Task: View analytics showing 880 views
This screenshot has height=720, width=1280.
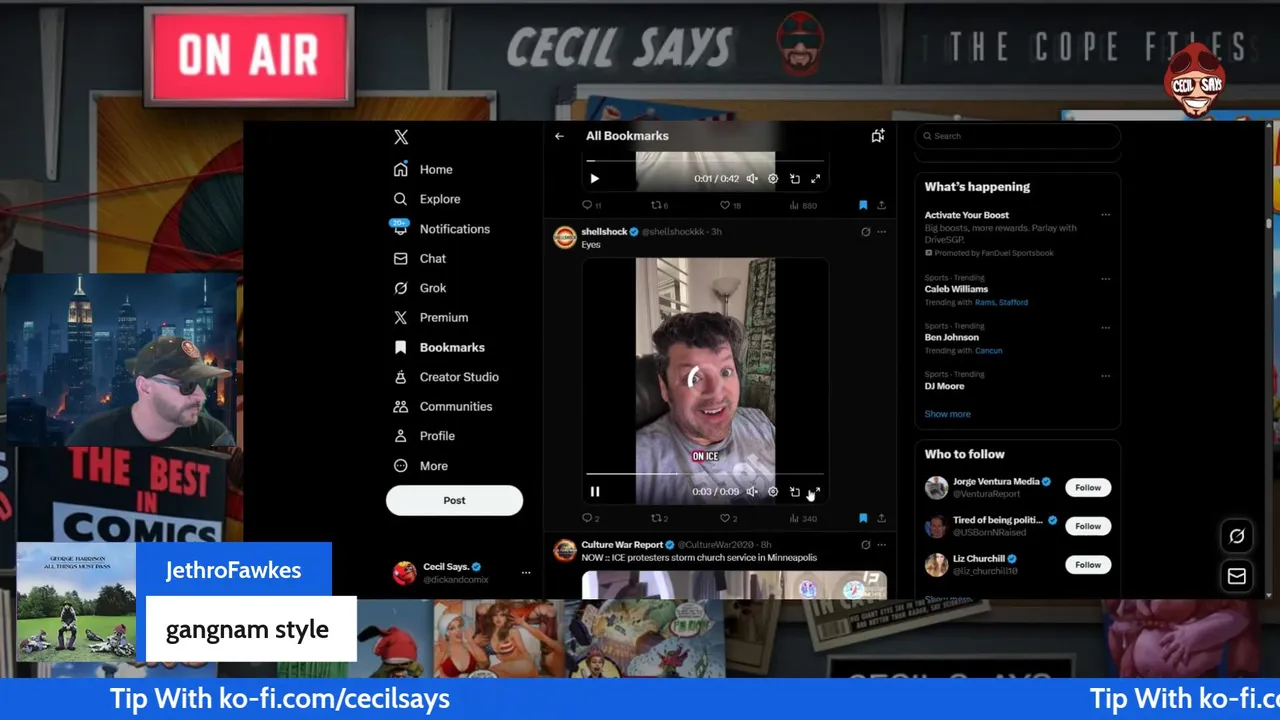Action: click(803, 205)
